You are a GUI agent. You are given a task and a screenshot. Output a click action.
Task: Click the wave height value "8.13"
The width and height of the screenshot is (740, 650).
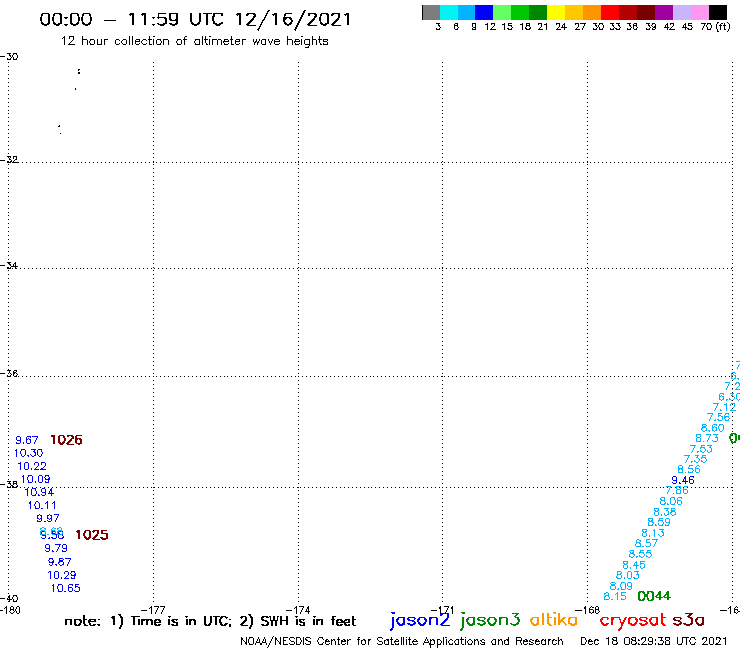click(x=653, y=533)
